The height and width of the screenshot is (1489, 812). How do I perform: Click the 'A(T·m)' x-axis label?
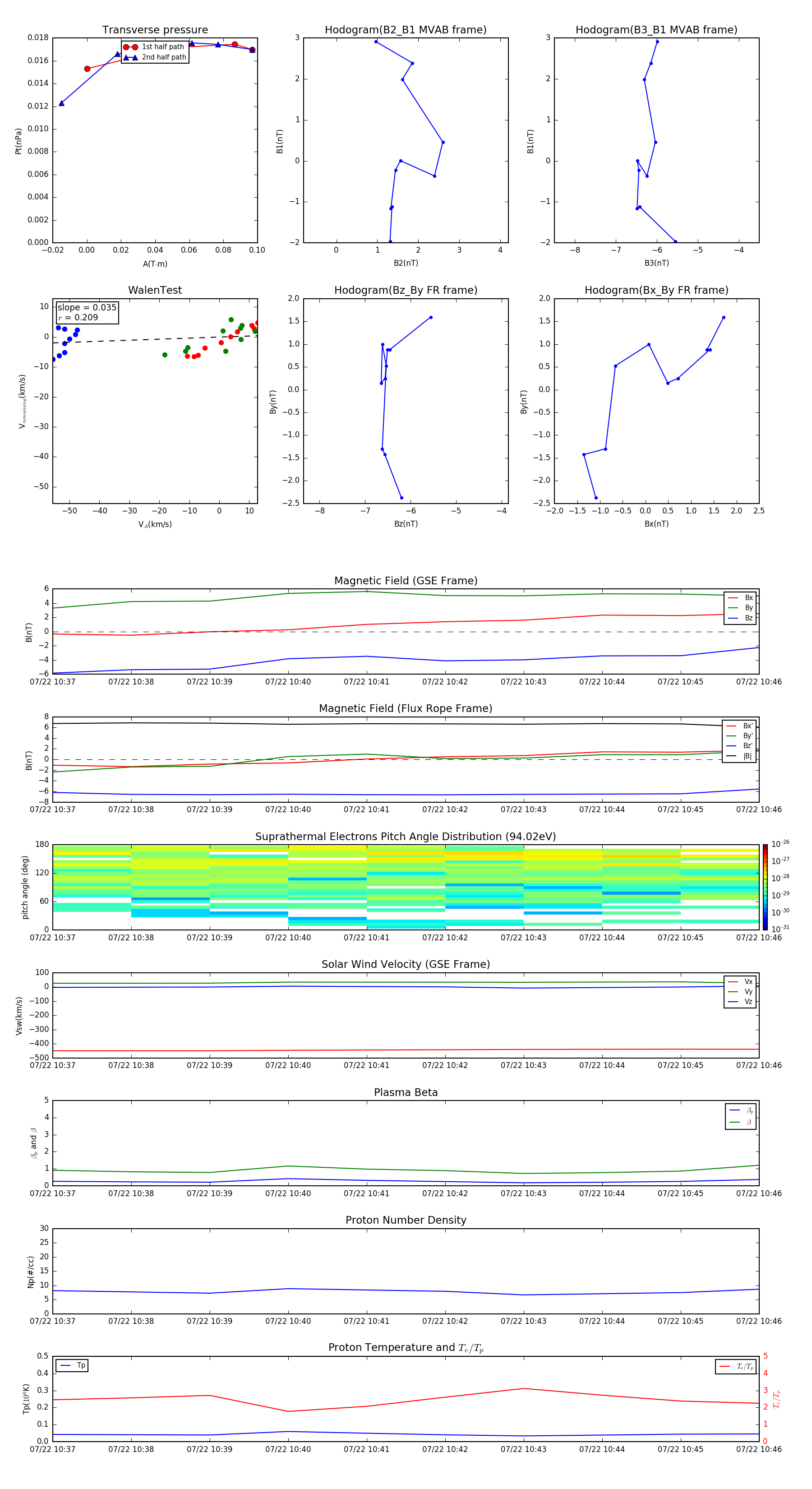click(155, 264)
